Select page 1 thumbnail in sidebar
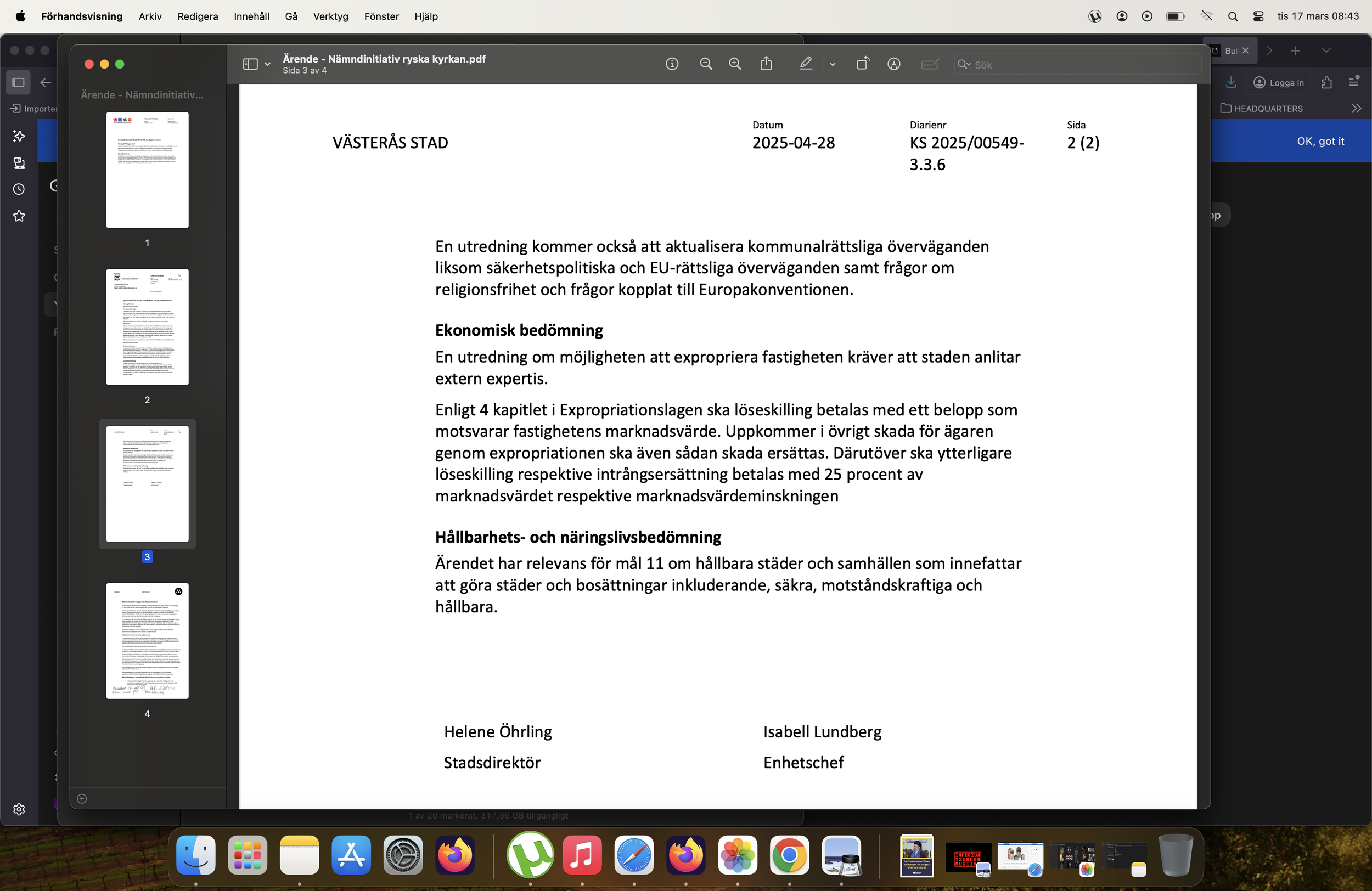 147,170
